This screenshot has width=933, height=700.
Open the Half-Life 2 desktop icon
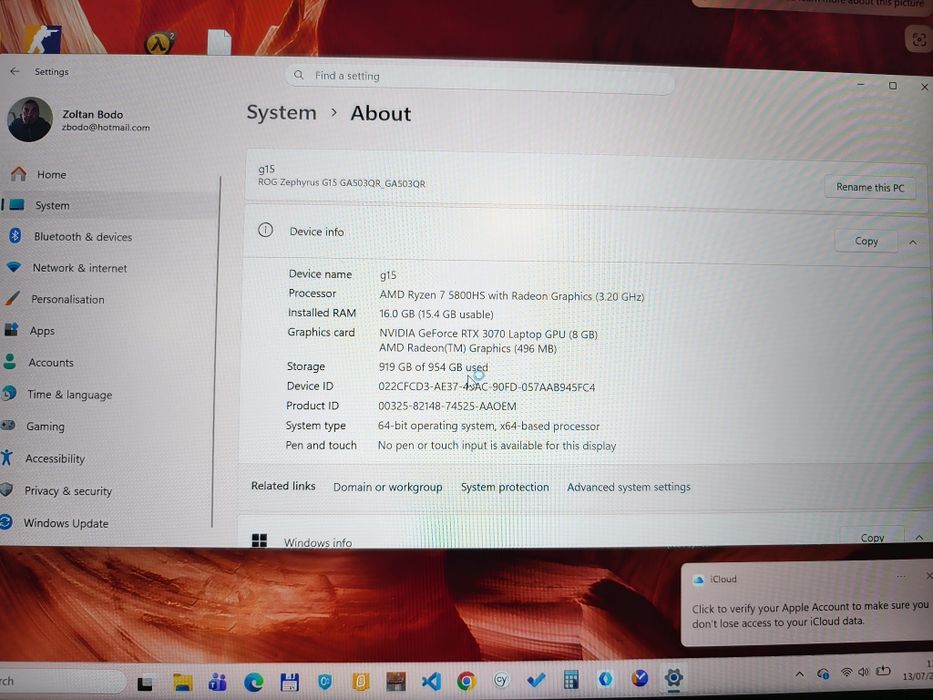pyautogui.click(x=160, y=43)
